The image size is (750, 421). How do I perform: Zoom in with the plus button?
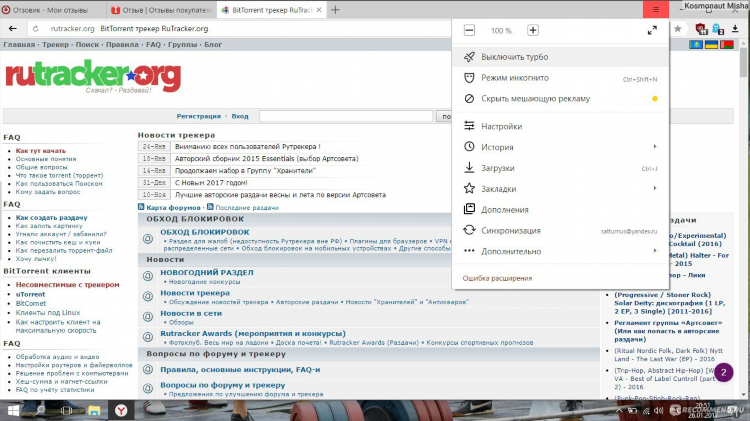(533, 31)
